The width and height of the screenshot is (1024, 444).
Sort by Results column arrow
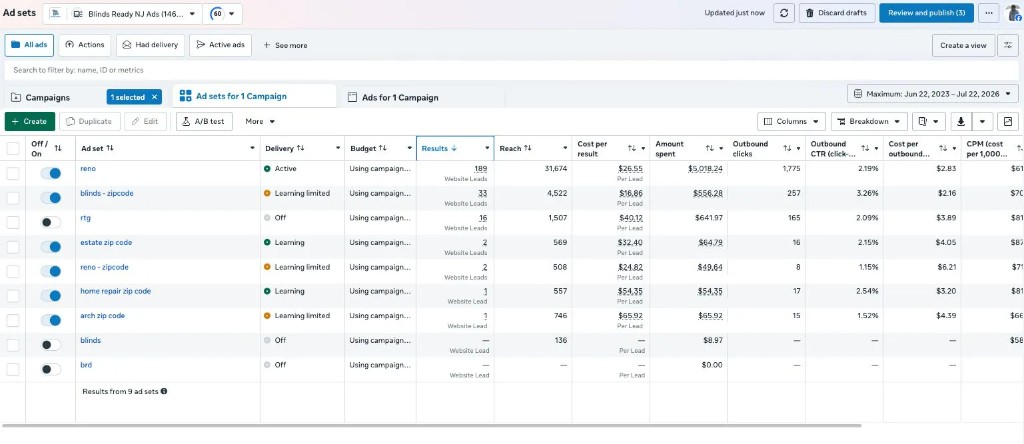[x=454, y=148]
